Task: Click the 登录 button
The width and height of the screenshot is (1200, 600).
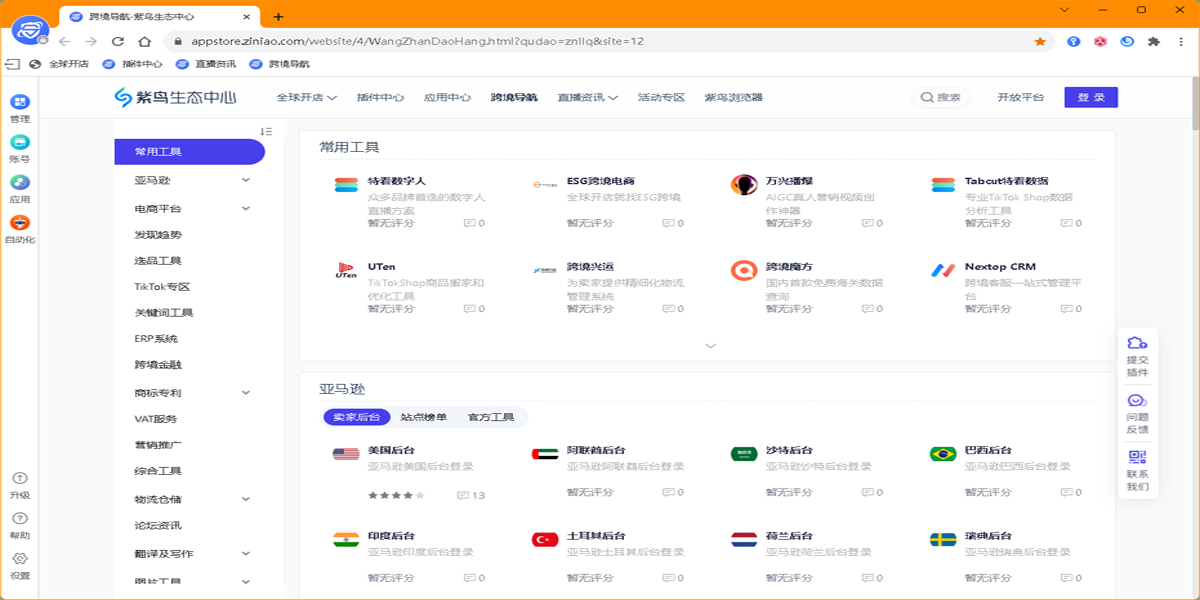Action: 1090,97
